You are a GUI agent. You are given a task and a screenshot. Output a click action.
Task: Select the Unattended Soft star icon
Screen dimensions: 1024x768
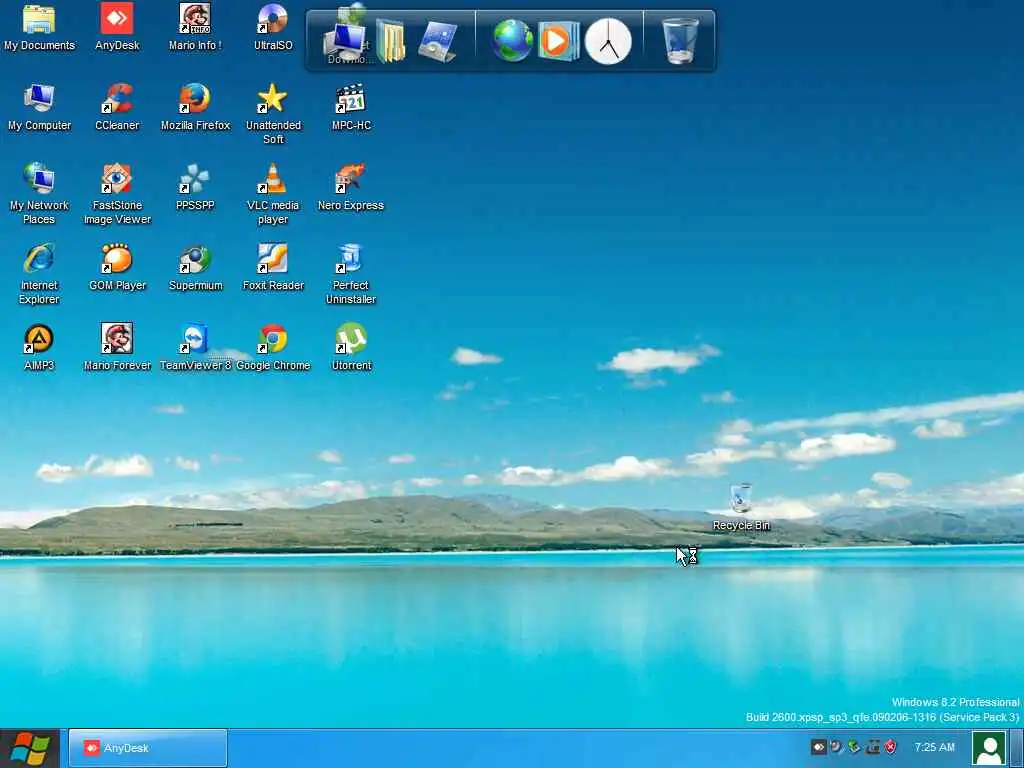click(x=273, y=114)
